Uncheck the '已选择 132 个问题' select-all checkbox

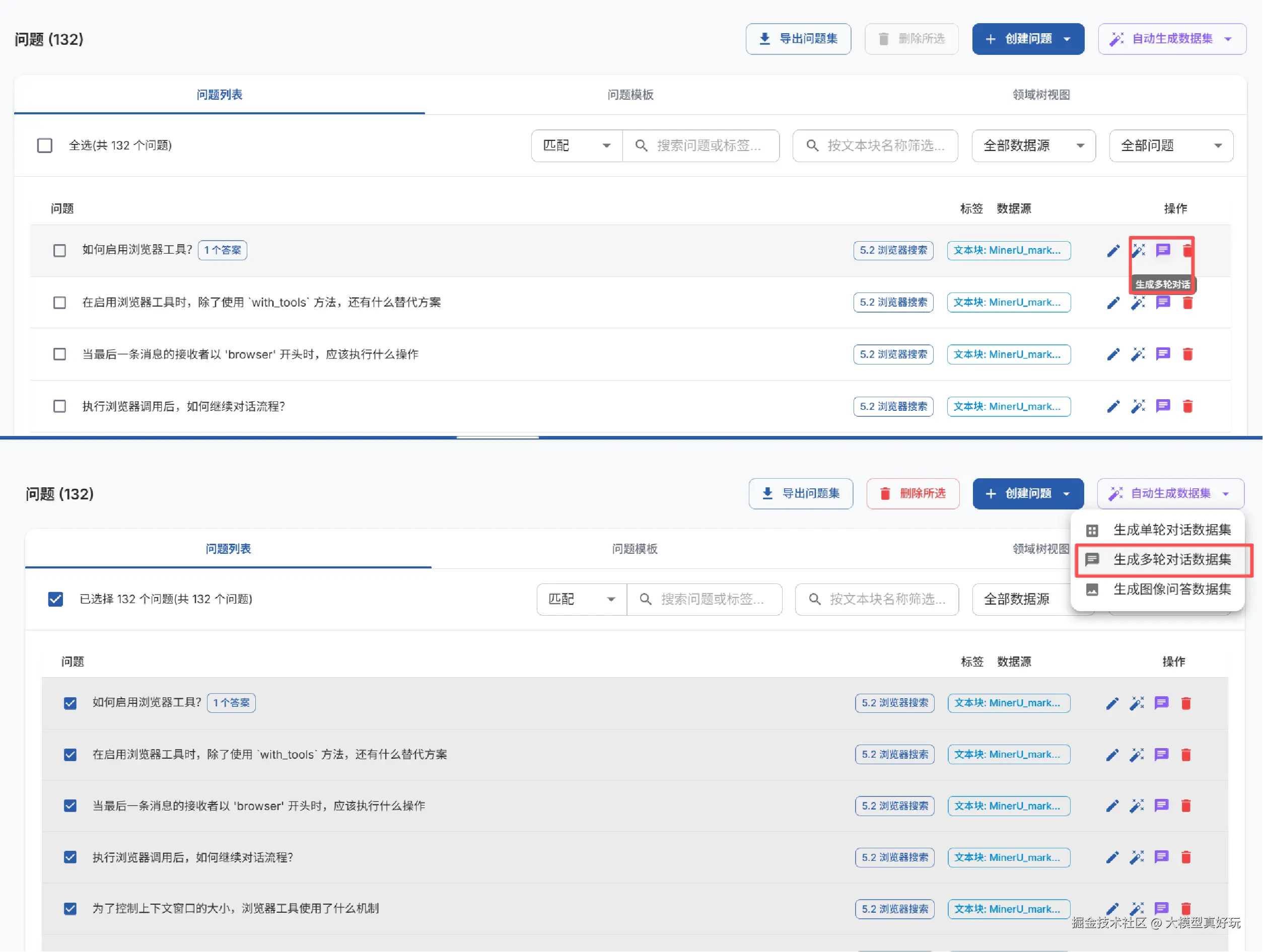[x=55, y=599]
